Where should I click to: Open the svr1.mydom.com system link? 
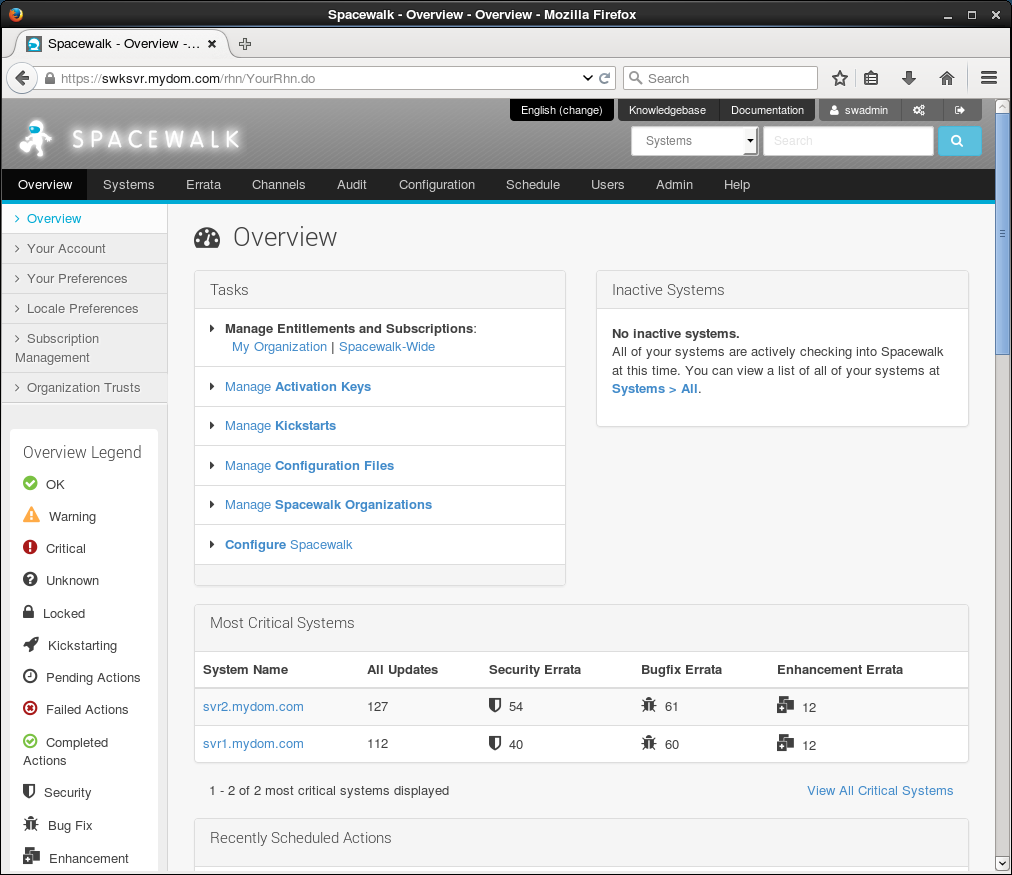(x=253, y=743)
